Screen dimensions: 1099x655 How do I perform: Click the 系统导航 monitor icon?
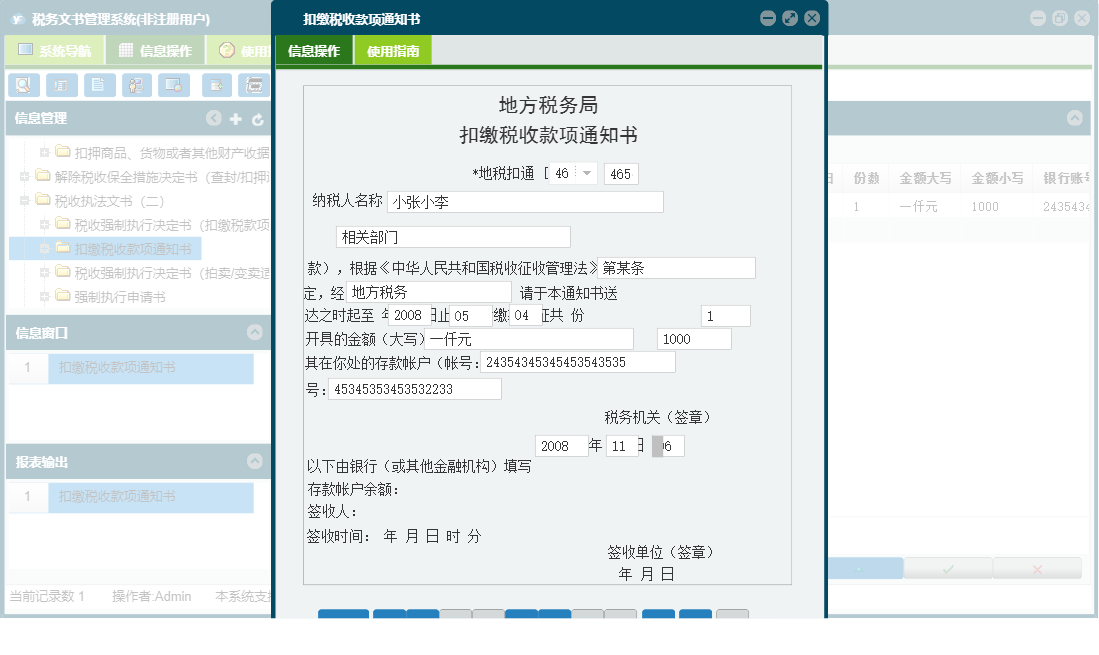click(26, 50)
